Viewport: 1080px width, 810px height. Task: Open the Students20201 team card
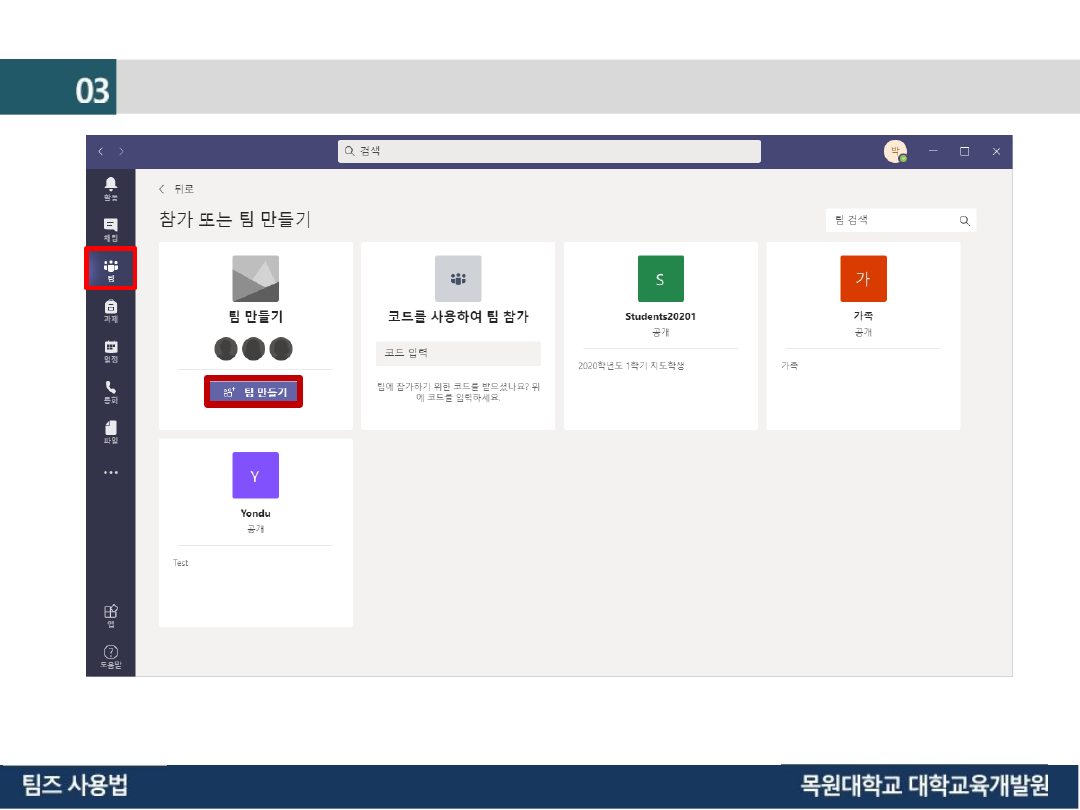[660, 335]
